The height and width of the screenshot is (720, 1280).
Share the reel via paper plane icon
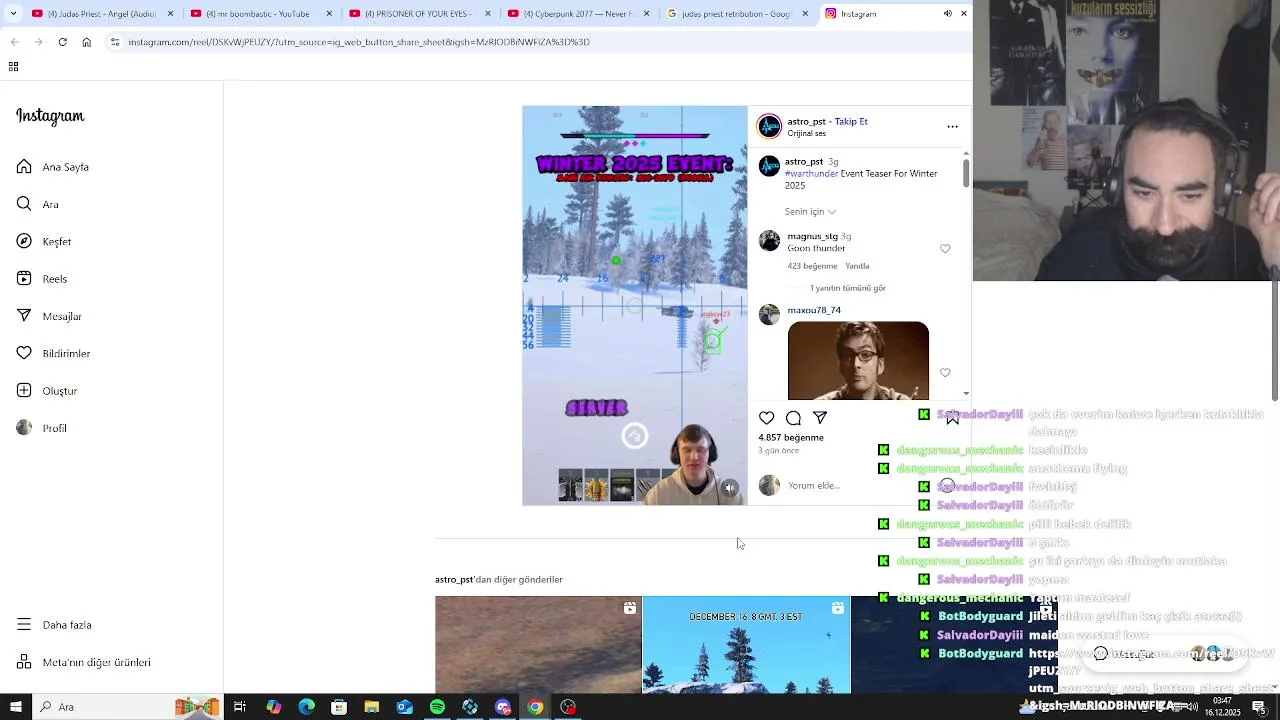coord(820,418)
